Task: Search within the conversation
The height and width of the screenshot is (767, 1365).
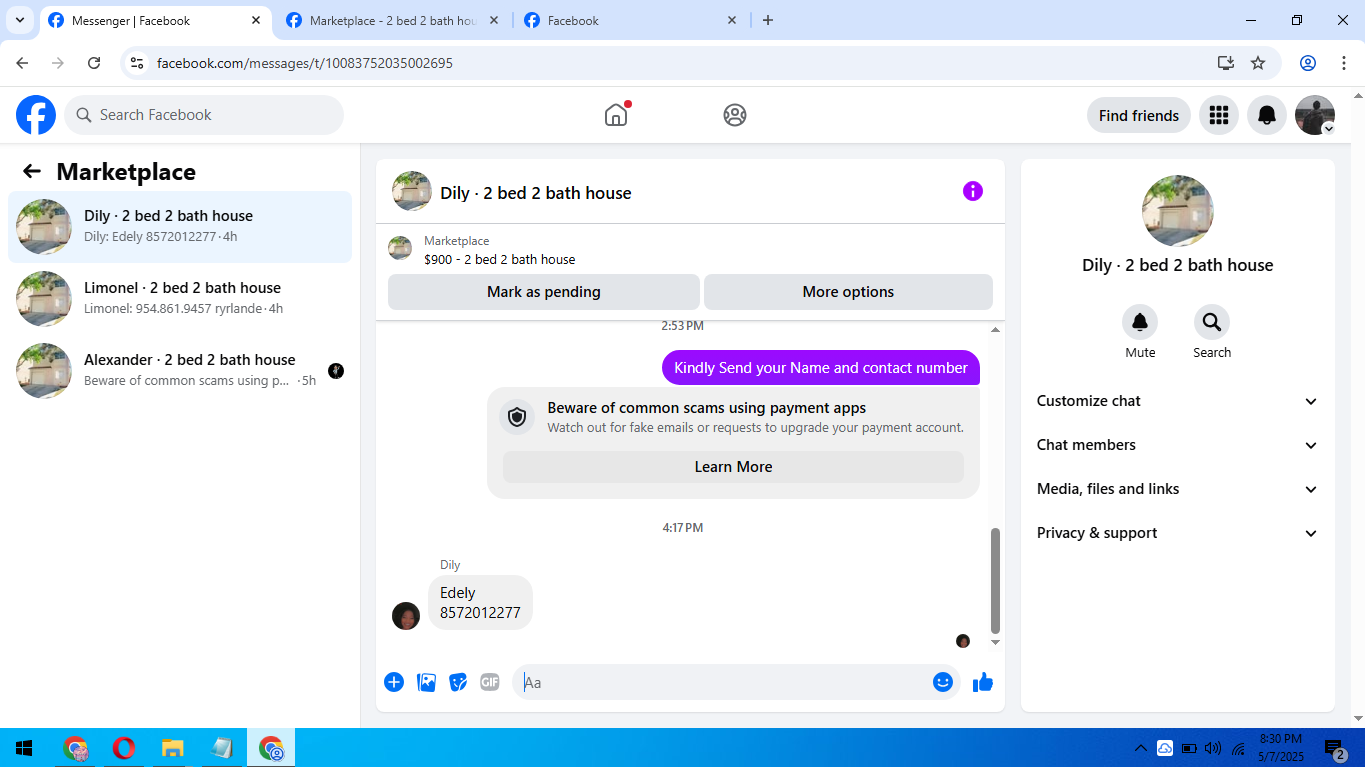Action: (1212, 322)
